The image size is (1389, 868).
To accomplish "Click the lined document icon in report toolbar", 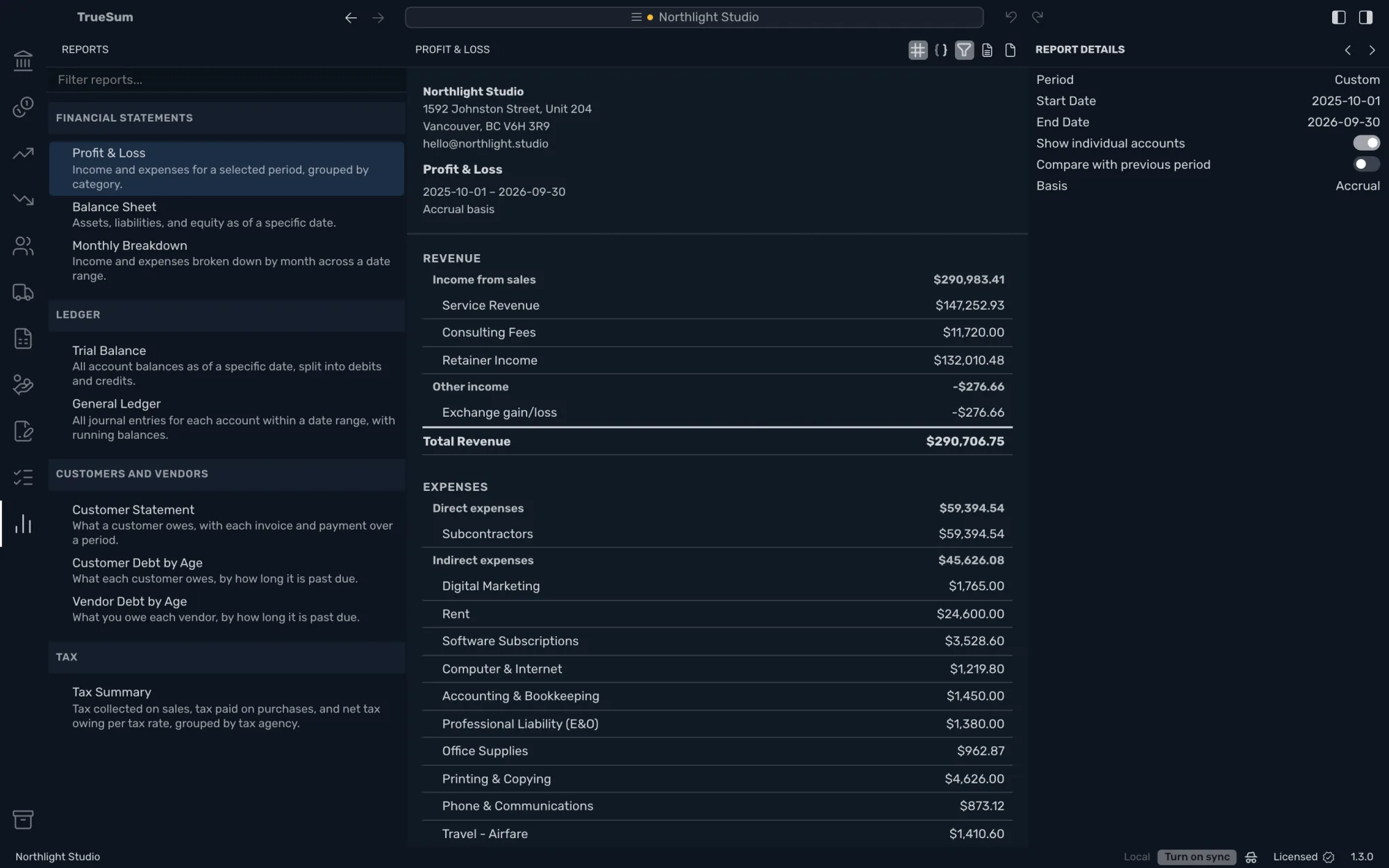I will click(x=987, y=50).
